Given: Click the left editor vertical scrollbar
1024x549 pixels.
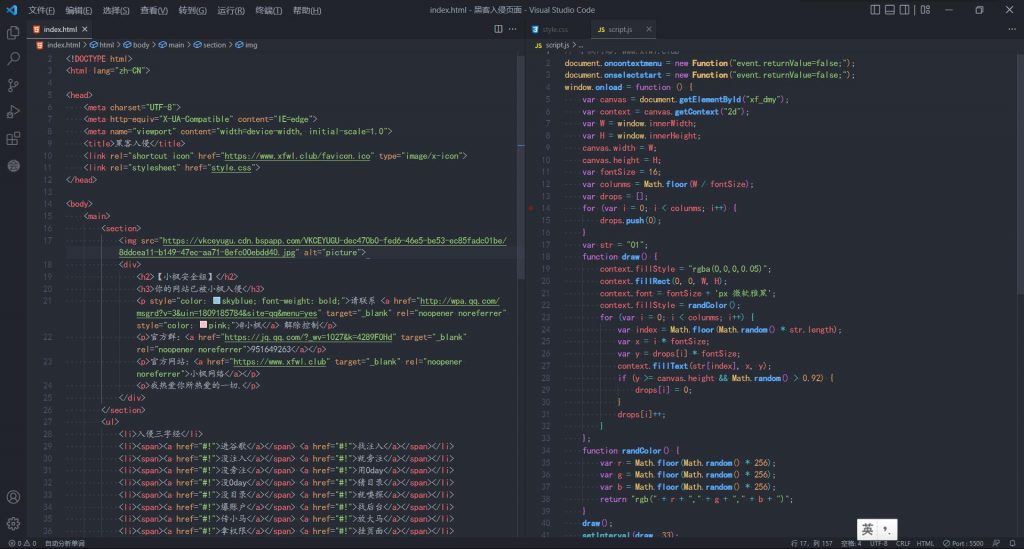Looking at the screenshot, I should point(521,167).
